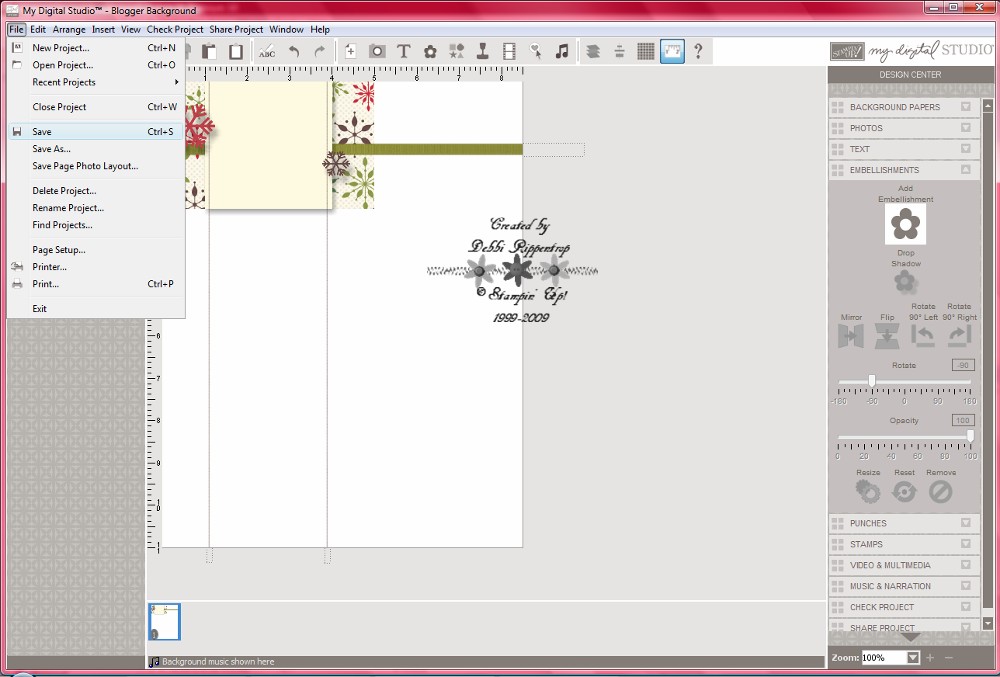Click the add photo camera icon

377,52
